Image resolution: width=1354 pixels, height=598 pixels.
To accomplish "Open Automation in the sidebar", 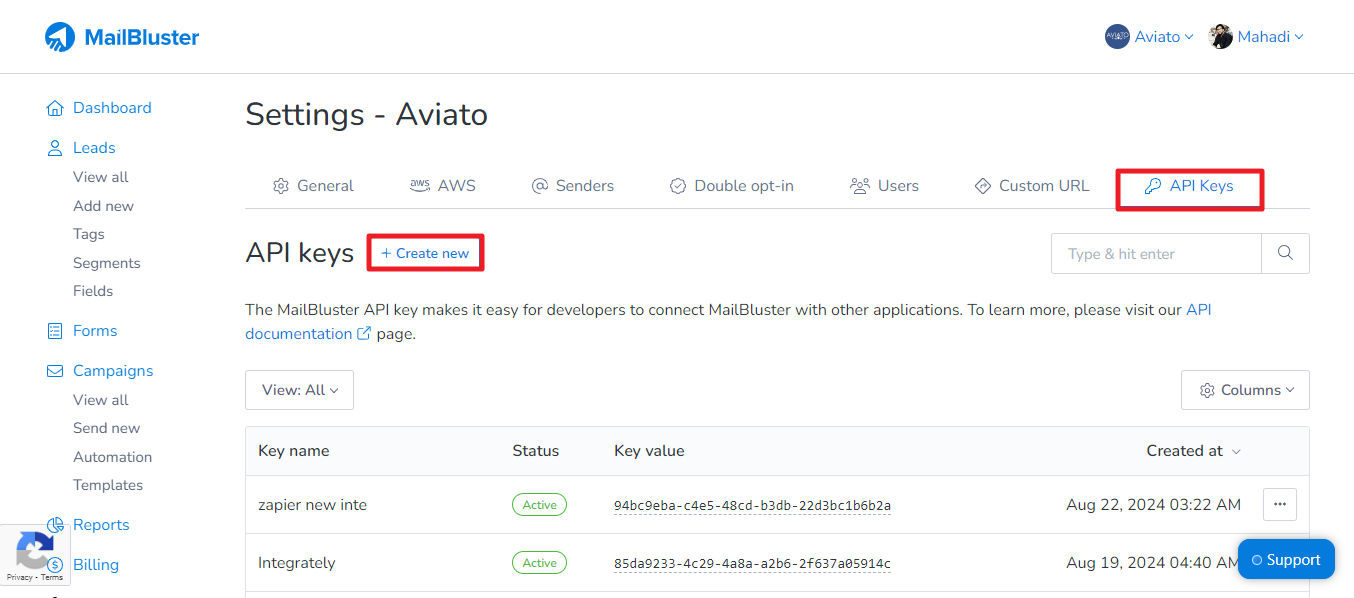I will [113, 457].
